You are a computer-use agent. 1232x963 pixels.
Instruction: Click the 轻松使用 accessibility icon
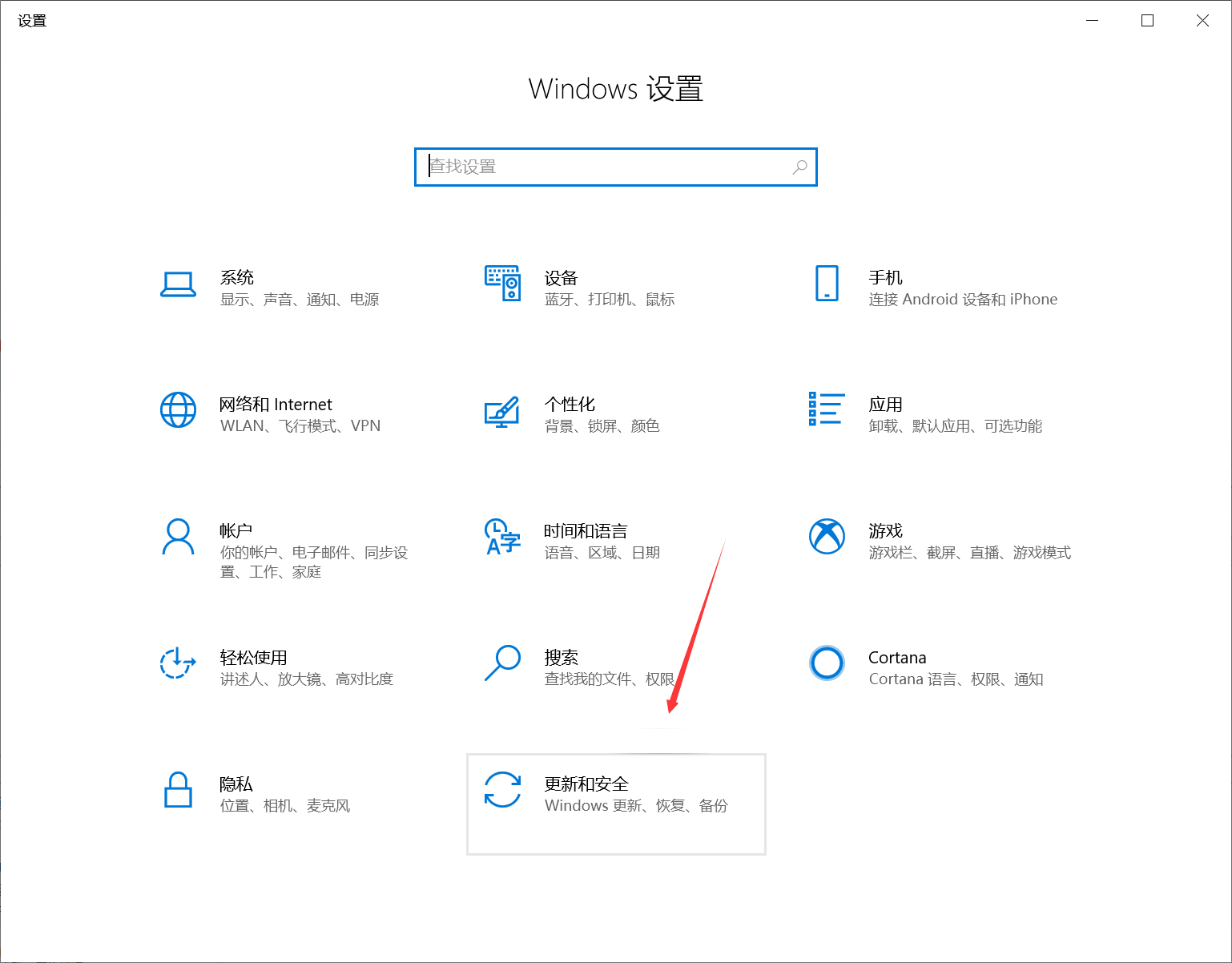tap(178, 663)
